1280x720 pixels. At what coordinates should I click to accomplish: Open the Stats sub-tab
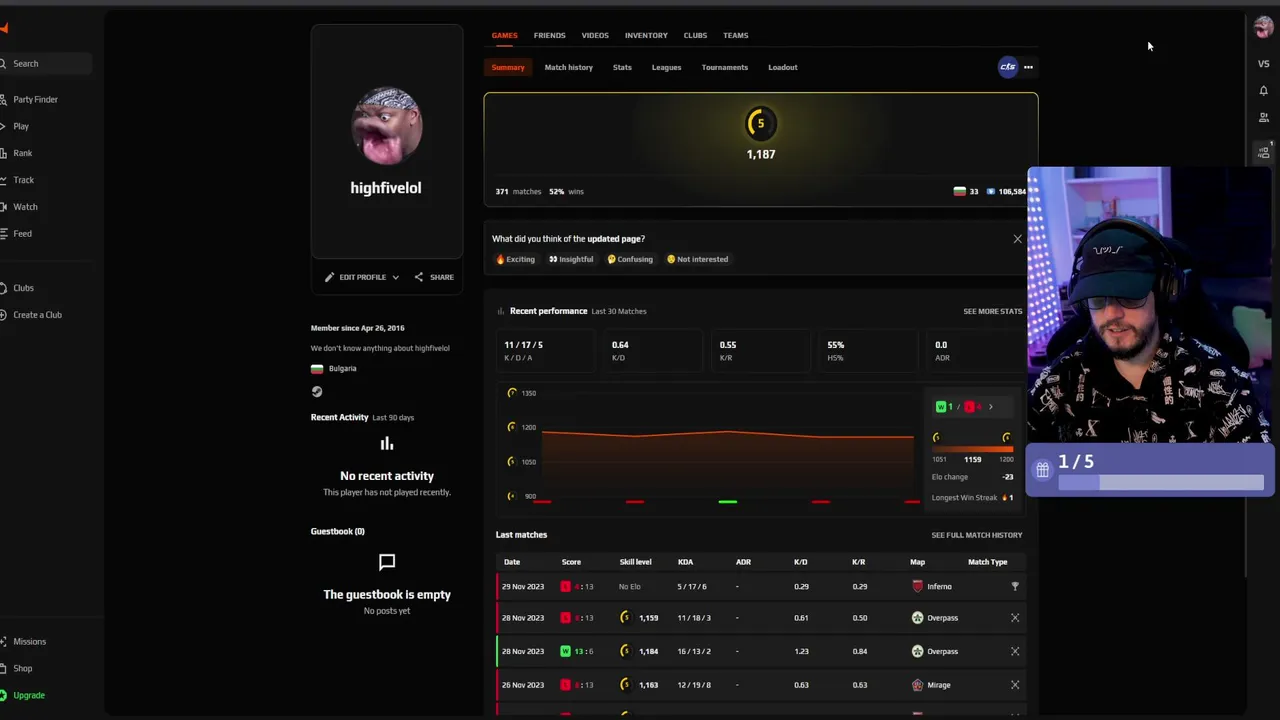click(622, 68)
